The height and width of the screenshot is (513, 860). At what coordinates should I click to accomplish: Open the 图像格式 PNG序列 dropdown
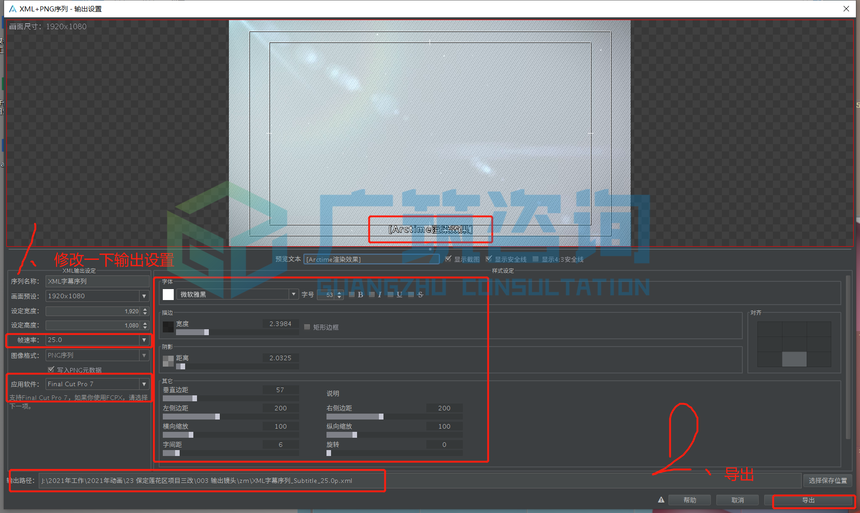(x=97, y=355)
